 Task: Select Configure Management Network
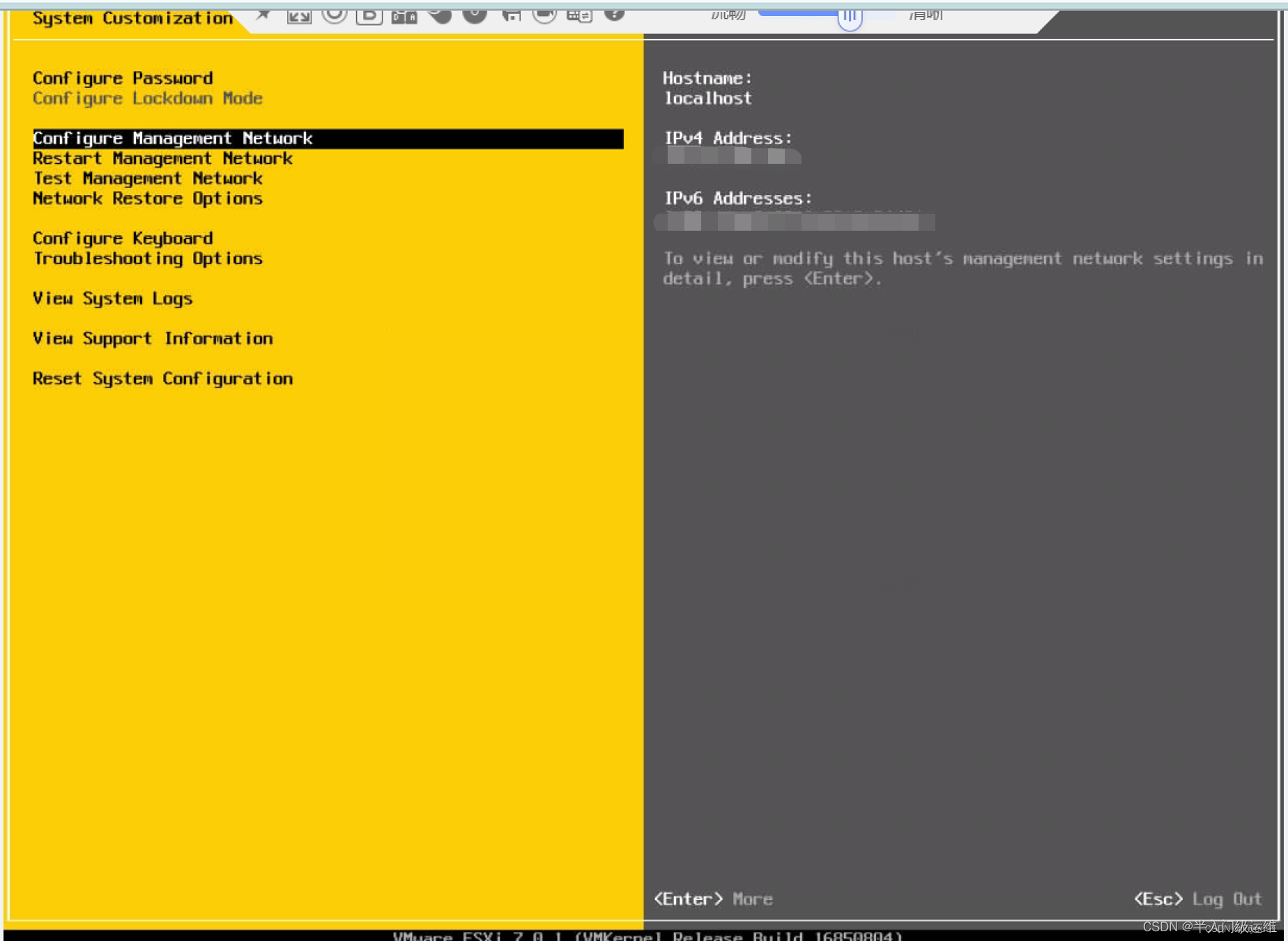click(173, 138)
